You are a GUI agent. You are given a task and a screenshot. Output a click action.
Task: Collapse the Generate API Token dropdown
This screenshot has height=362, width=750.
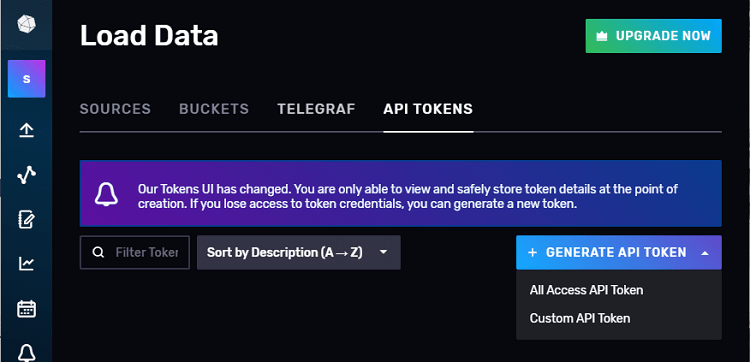[x=618, y=252]
